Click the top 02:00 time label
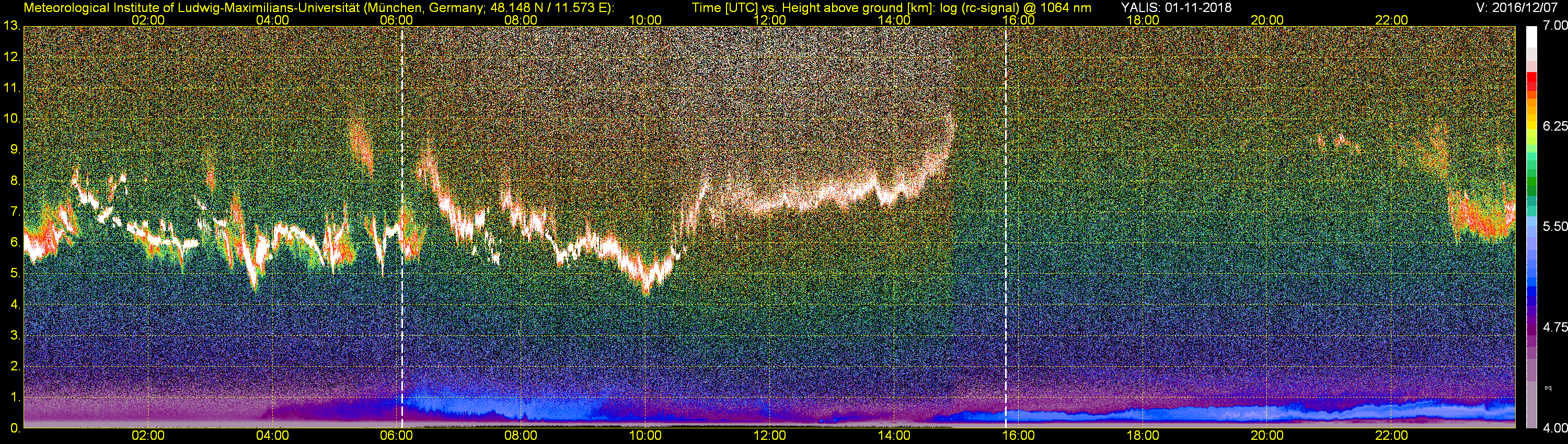 [148, 20]
